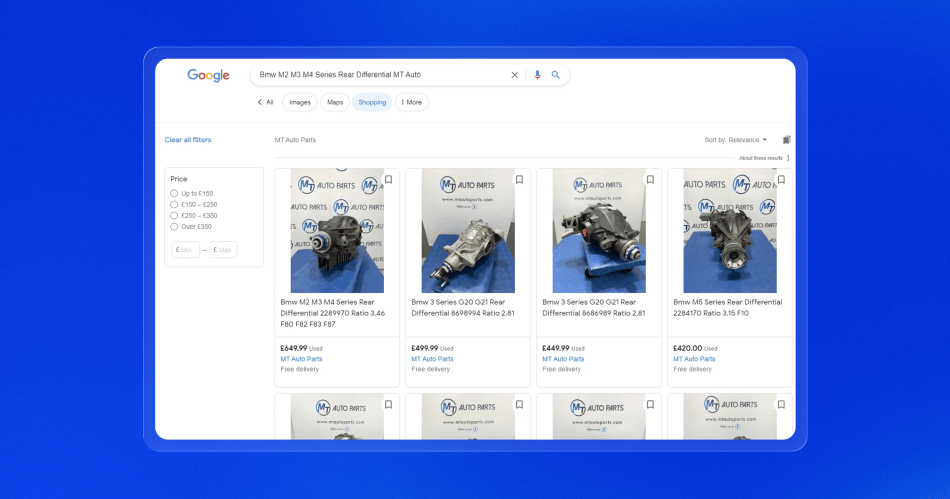Image resolution: width=950 pixels, height=499 pixels.
Task: Select price filter Over £350
Action: (174, 226)
